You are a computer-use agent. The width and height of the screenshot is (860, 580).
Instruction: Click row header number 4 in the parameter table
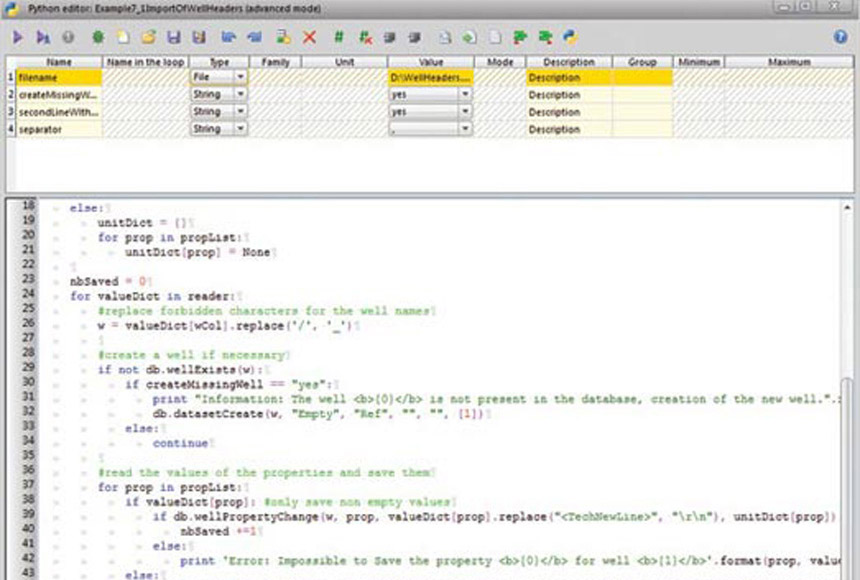click(11, 129)
